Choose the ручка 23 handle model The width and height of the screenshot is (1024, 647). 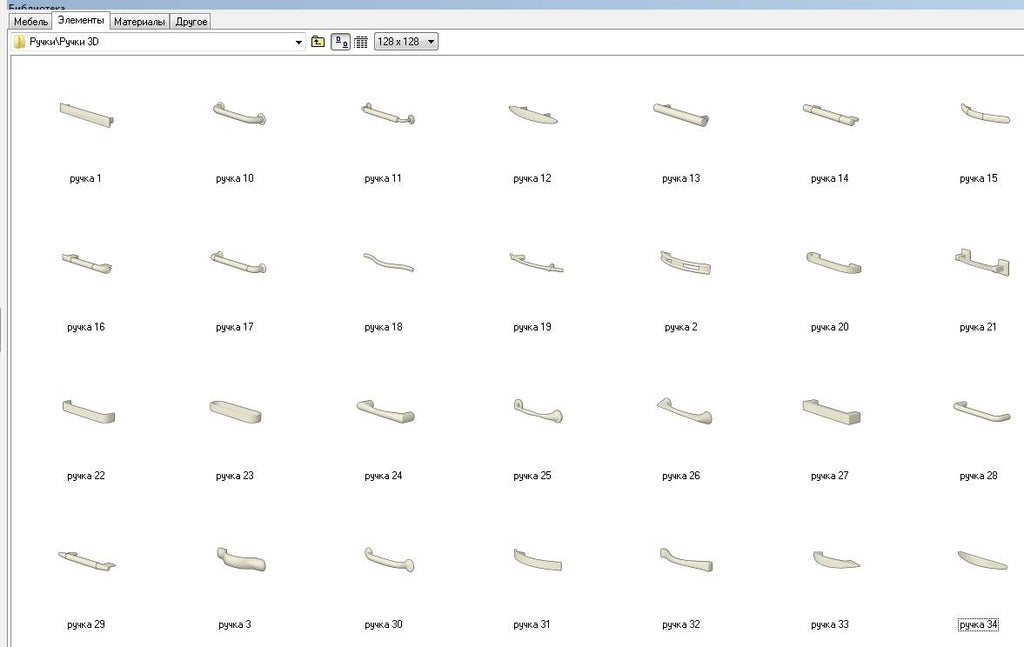click(236, 411)
